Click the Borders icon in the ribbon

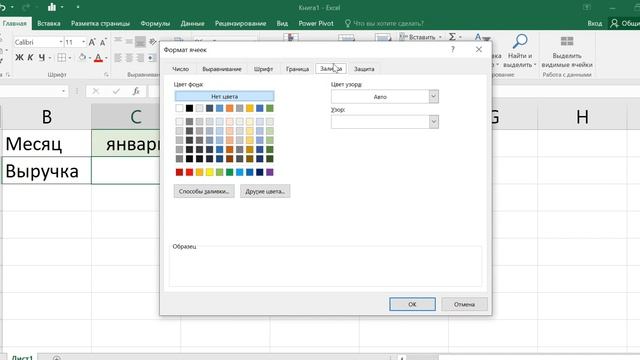click(61, 58)
